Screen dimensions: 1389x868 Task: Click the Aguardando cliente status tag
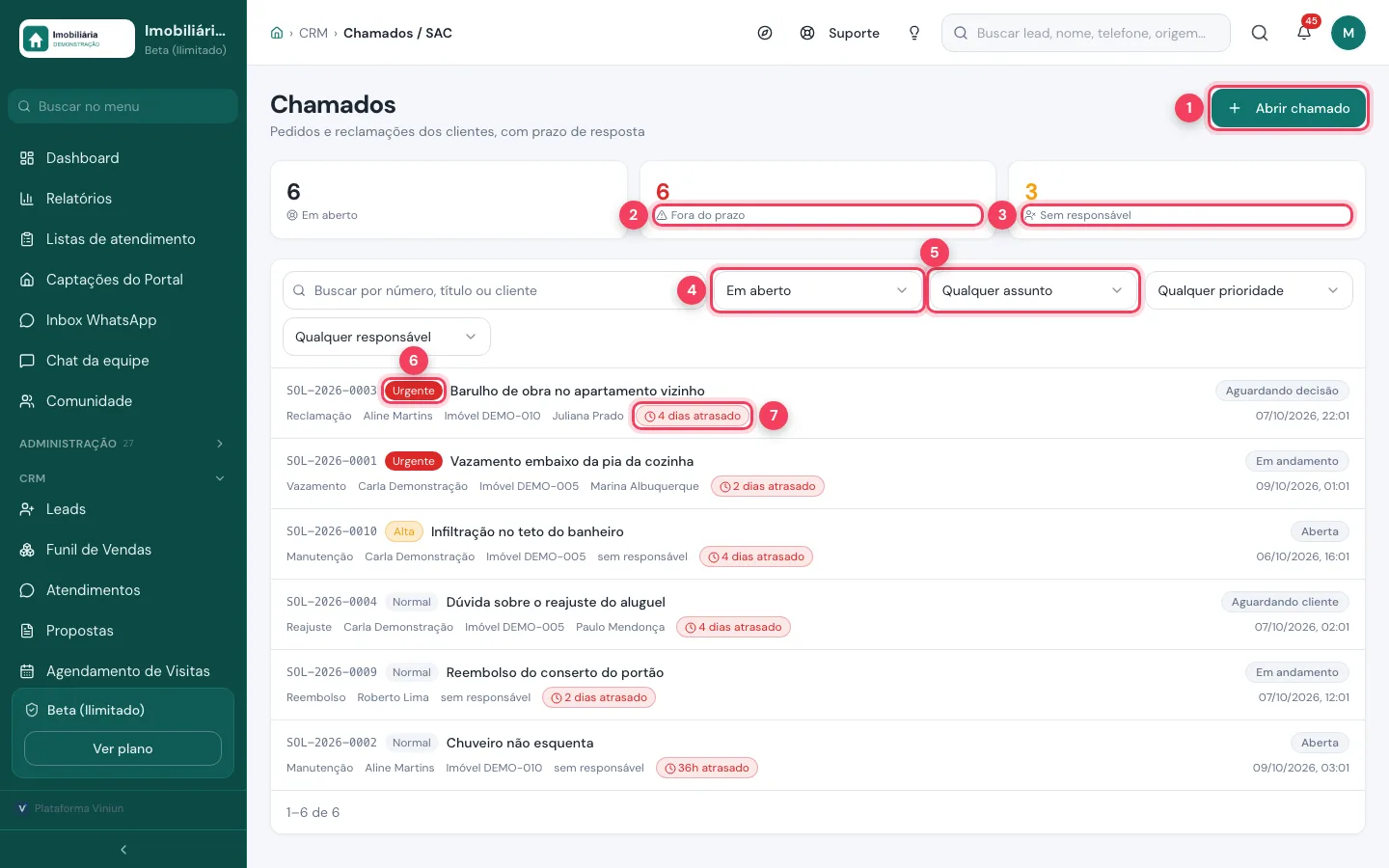point(1285,602)
